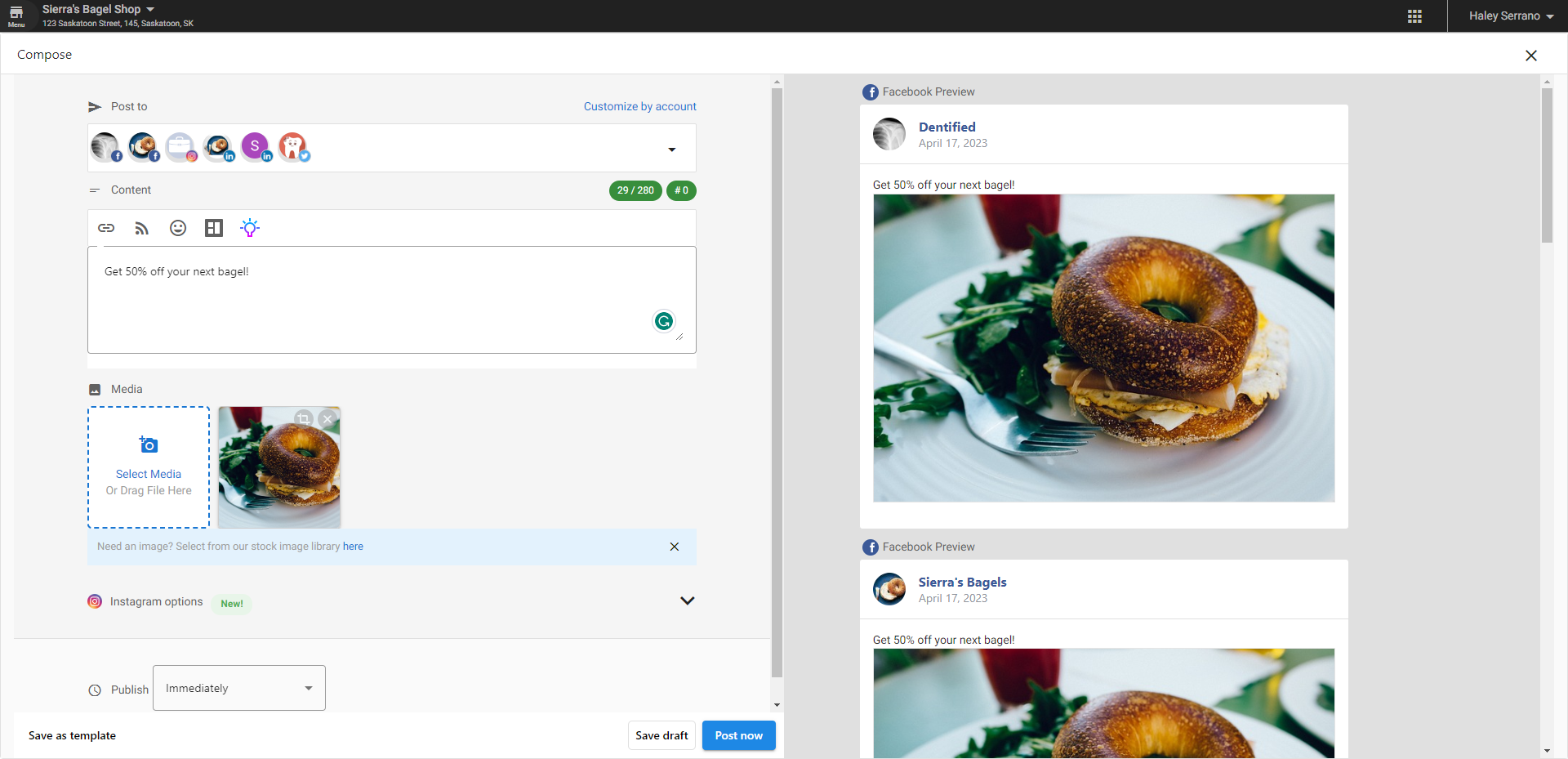Click Facebook icon in first preview header
The height and width of the screenshot is (759, 1568).
coord(871,92)
